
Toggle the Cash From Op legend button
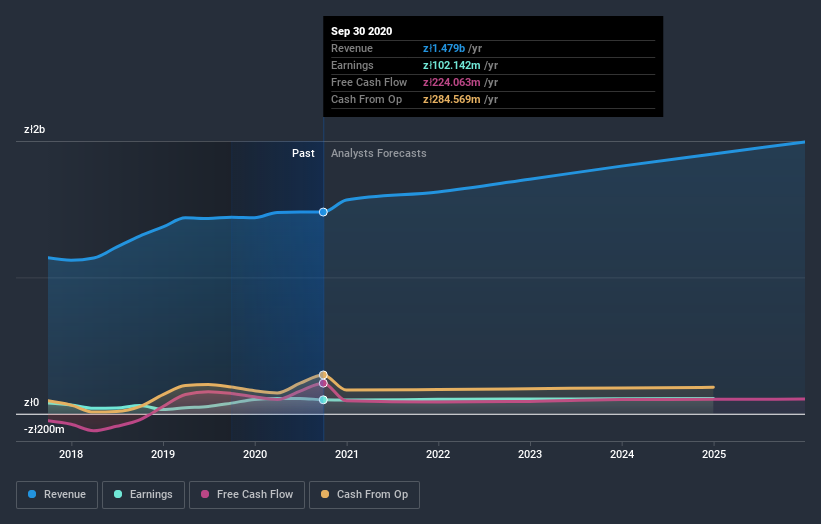(364, 495)
